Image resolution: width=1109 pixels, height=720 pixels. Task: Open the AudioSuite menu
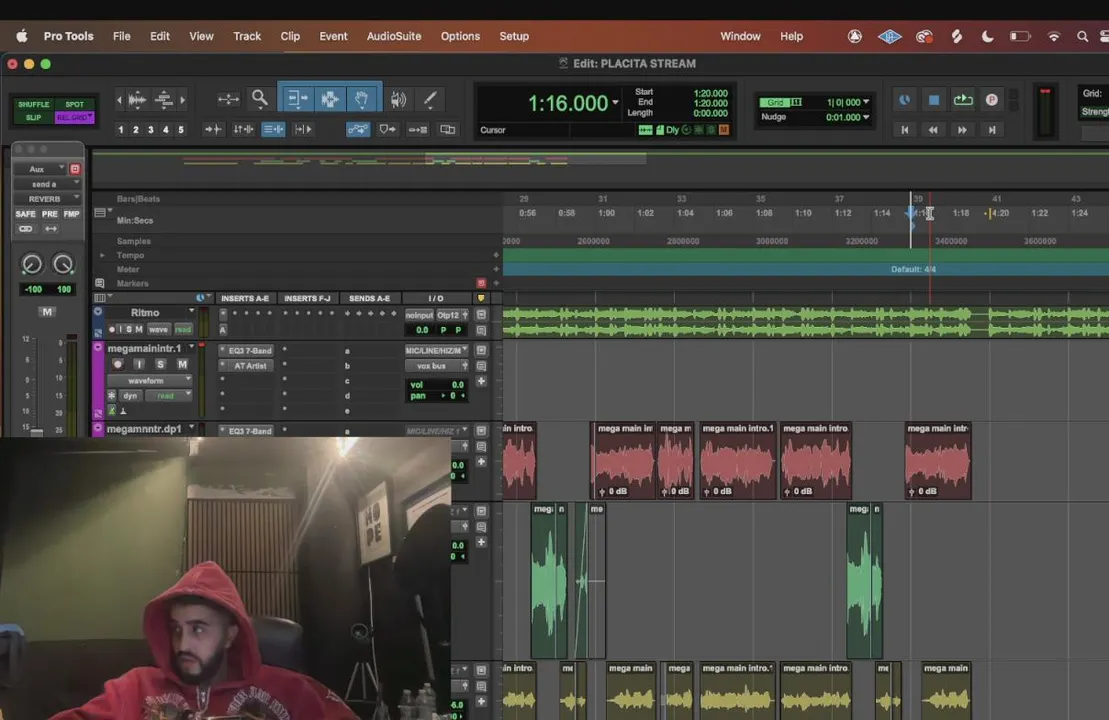(x=394, y=36)
